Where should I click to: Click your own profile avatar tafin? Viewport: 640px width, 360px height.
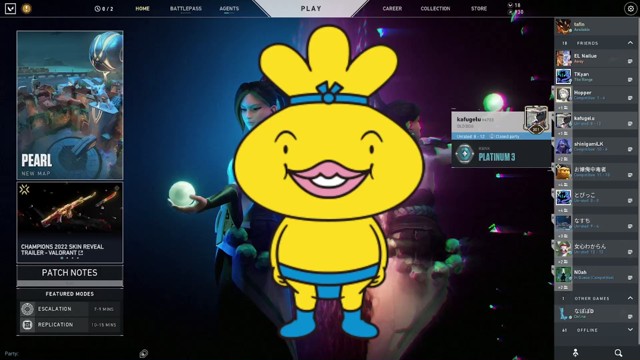563,27
